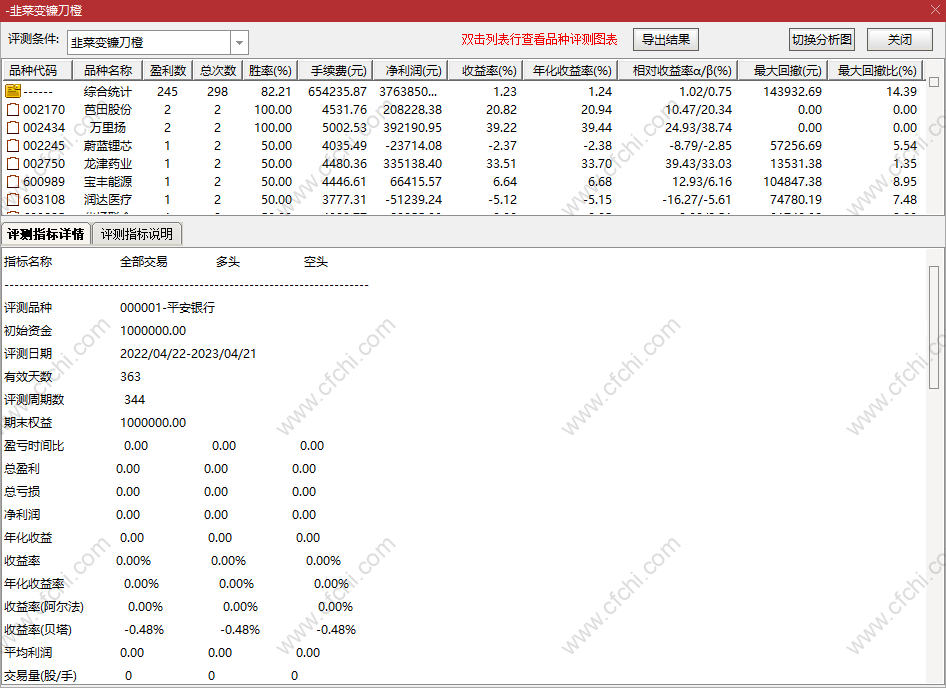Viewport: 946px width, 688px height.
Task: Sort by the 品种名称 column header
Action: tap(107, 71)
